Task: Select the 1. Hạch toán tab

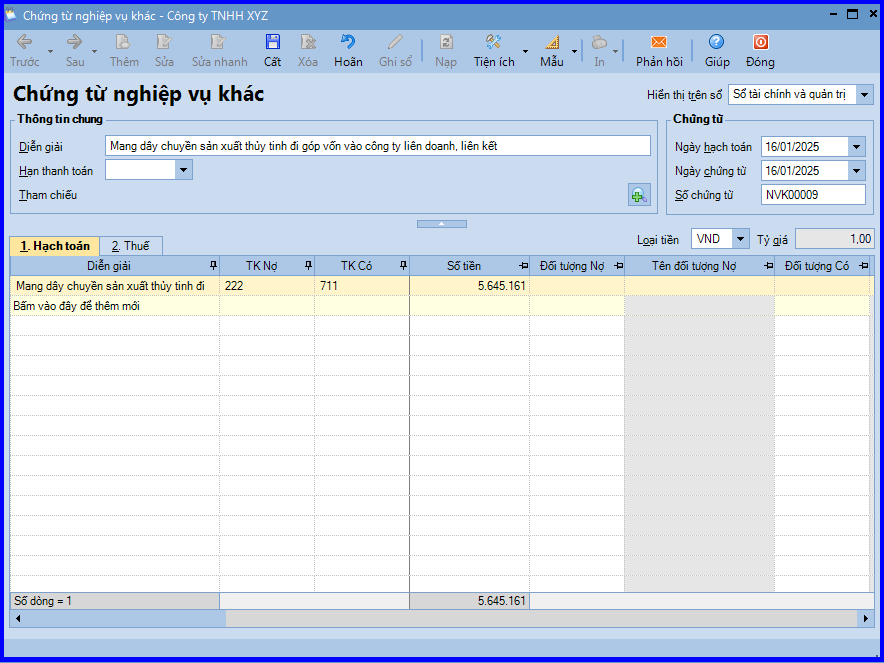Action: coord(55,246)
